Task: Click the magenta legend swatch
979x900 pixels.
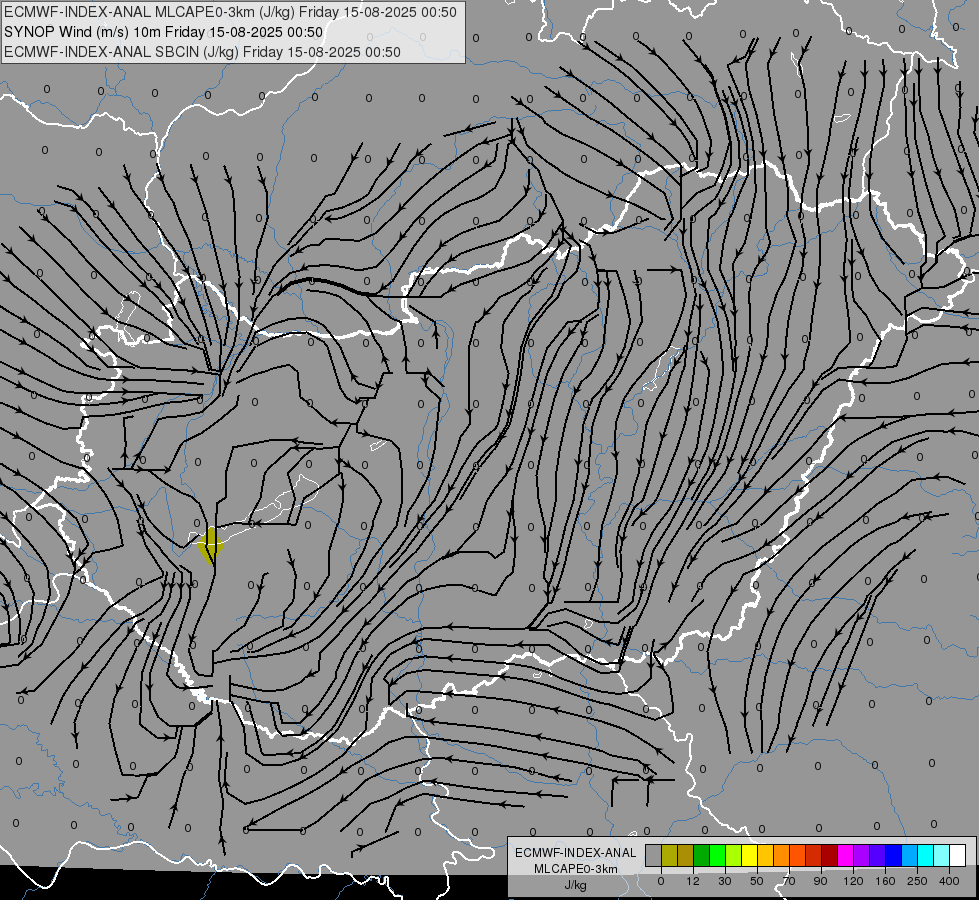Action: point(845,855)
